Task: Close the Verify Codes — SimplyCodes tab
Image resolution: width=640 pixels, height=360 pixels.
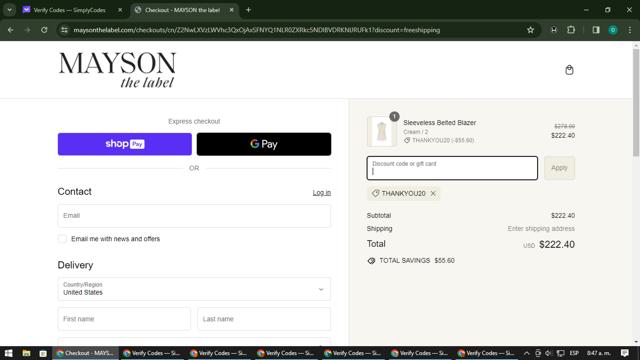Action: tap(120, 10)
